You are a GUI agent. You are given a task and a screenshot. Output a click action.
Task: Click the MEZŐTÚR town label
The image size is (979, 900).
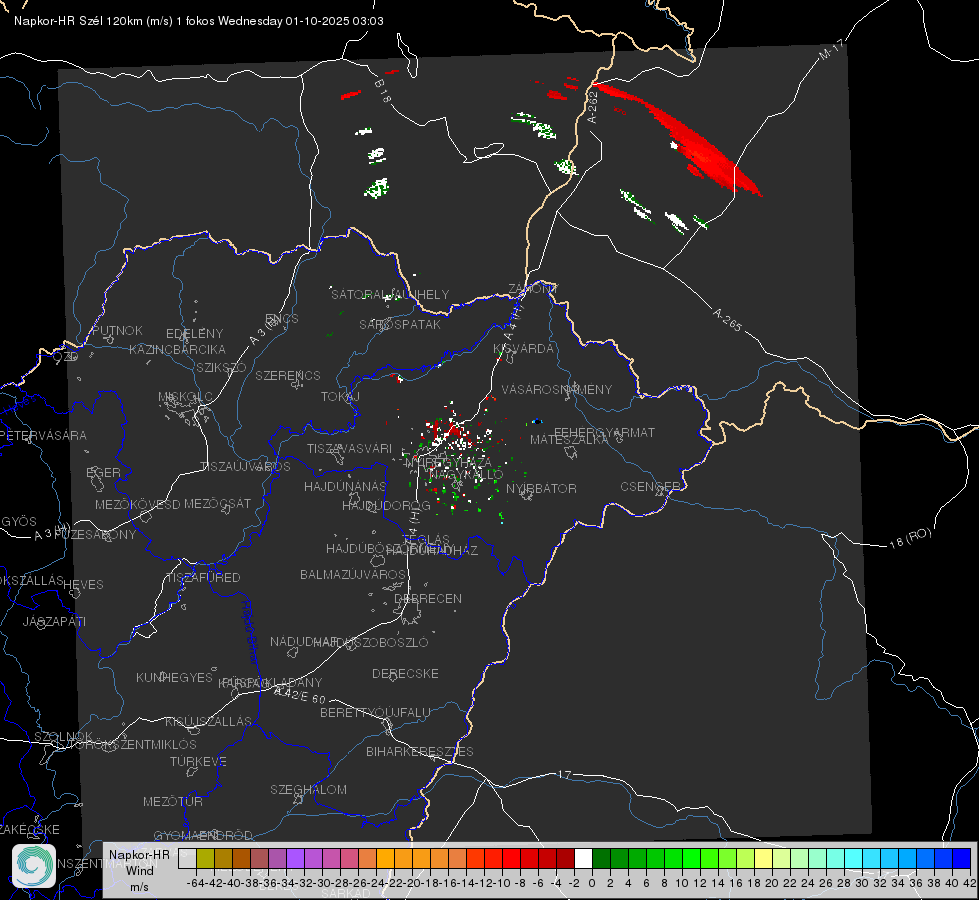pyautogui.click(x=172, y=802)
